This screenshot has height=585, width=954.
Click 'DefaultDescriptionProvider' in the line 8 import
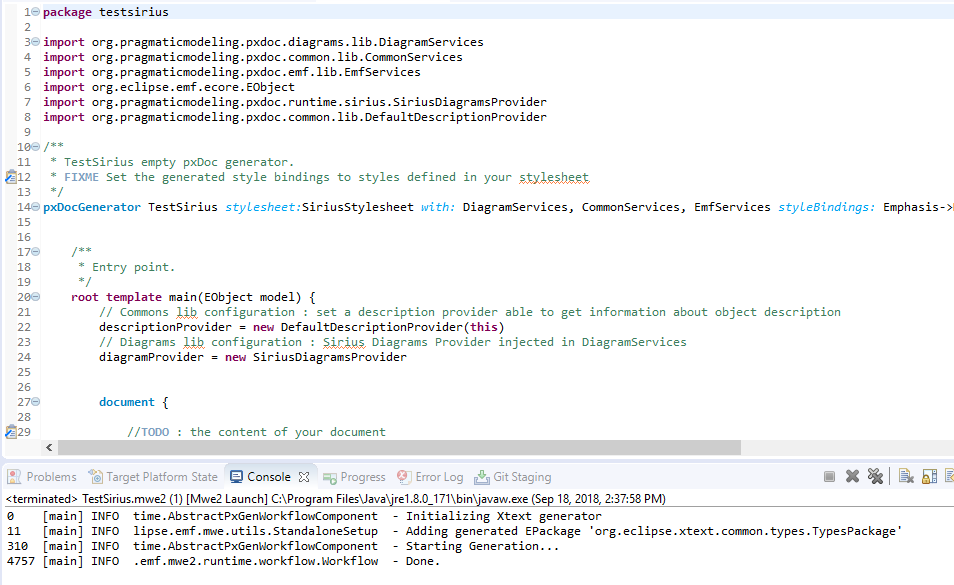[456, 117]
